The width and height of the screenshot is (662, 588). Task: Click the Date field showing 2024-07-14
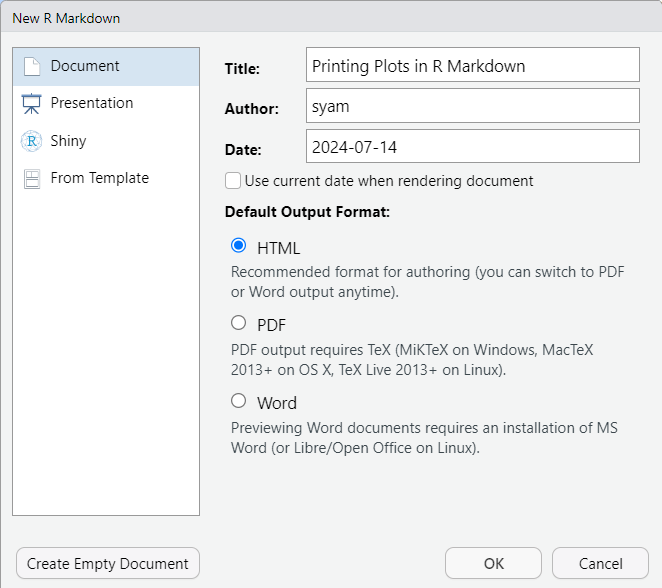click(x=472, y=146)
